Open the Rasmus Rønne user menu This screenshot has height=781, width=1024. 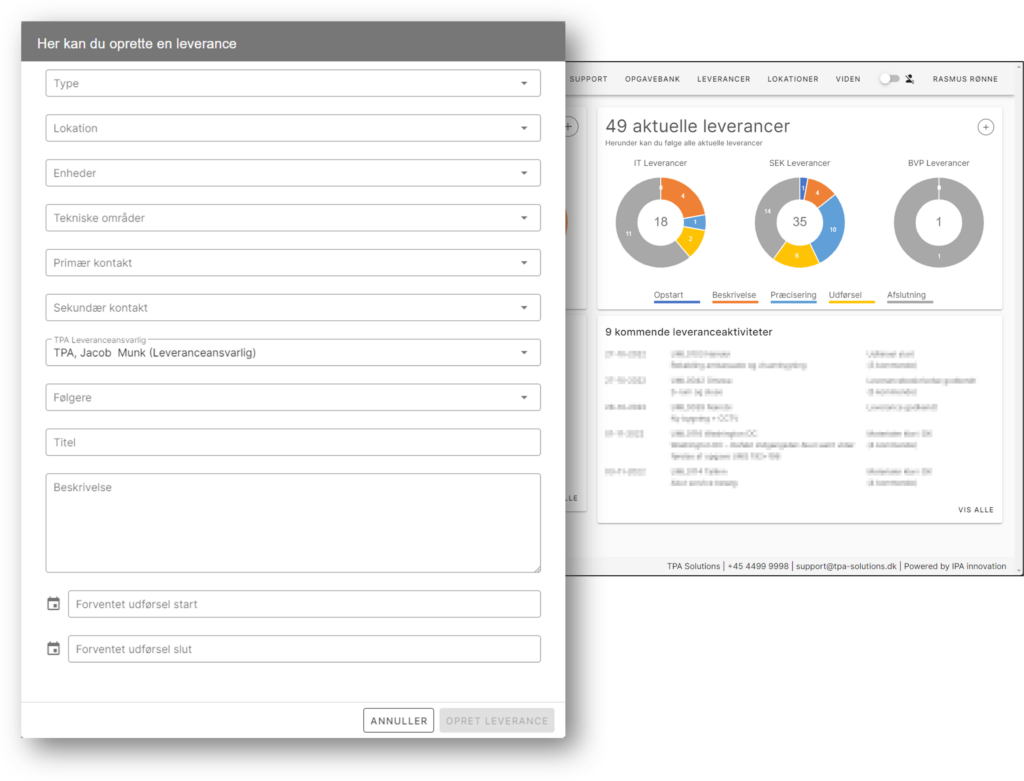tap(965, 79)
